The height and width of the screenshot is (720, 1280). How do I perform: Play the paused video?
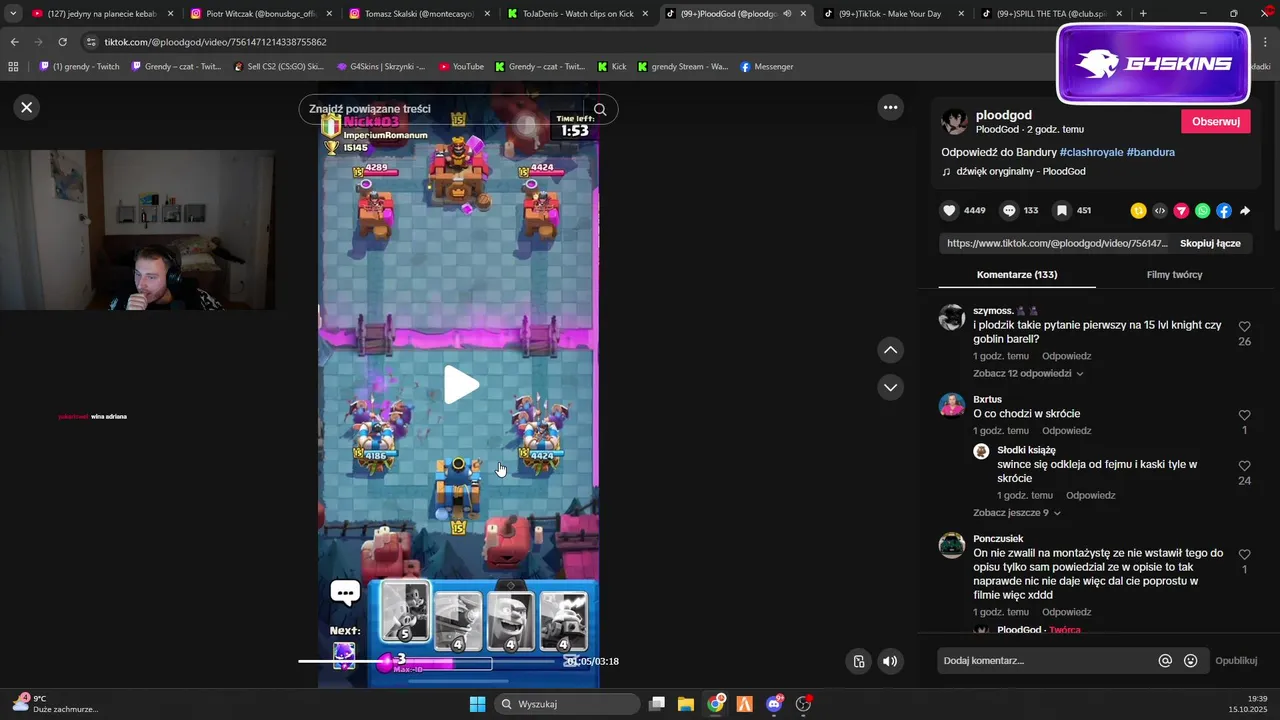tap(460, 385)
